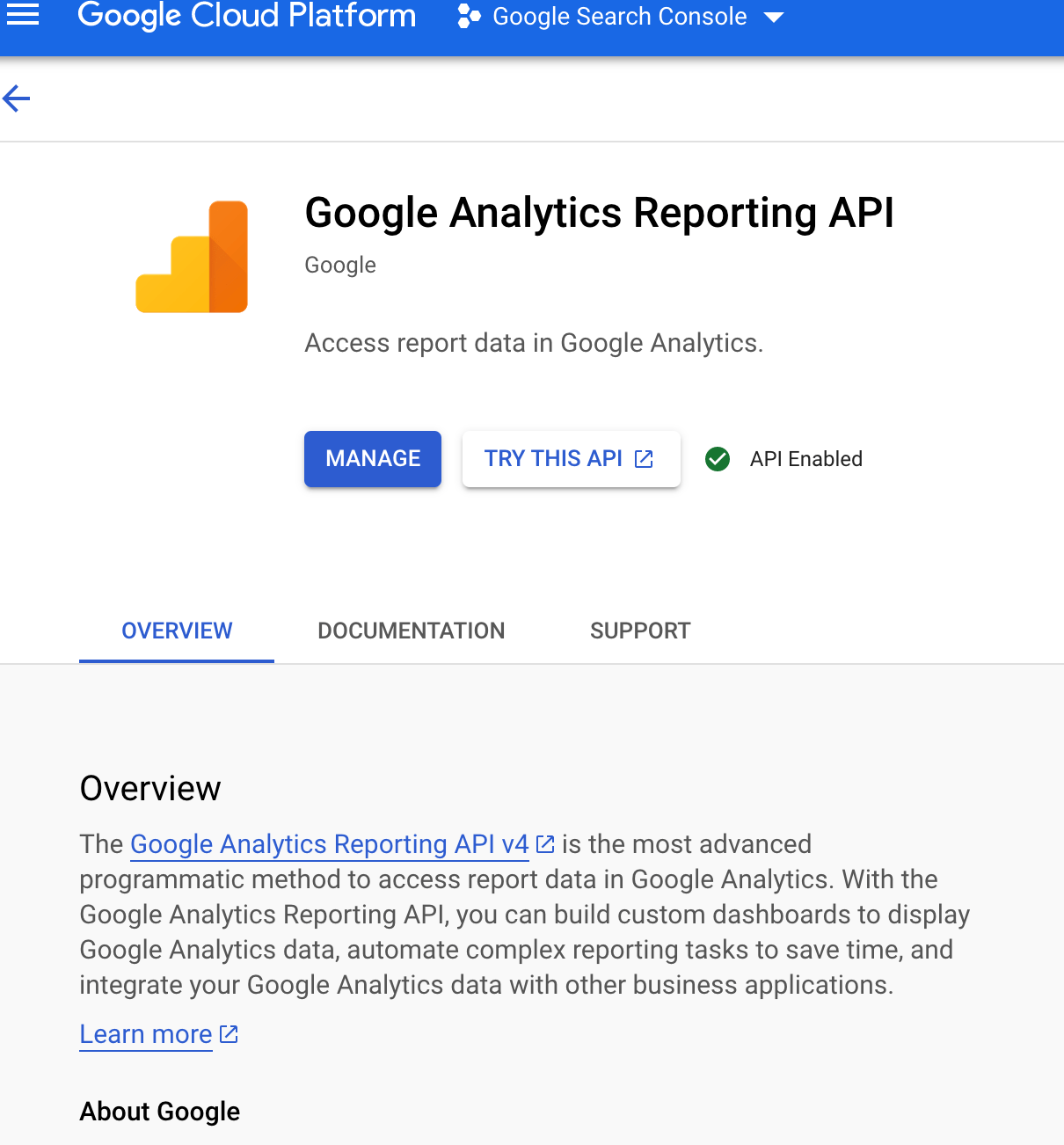Viewport: 1064px width, 1145px height.
Task: Click the Overview section heading
Action: [x=150, y=789]
